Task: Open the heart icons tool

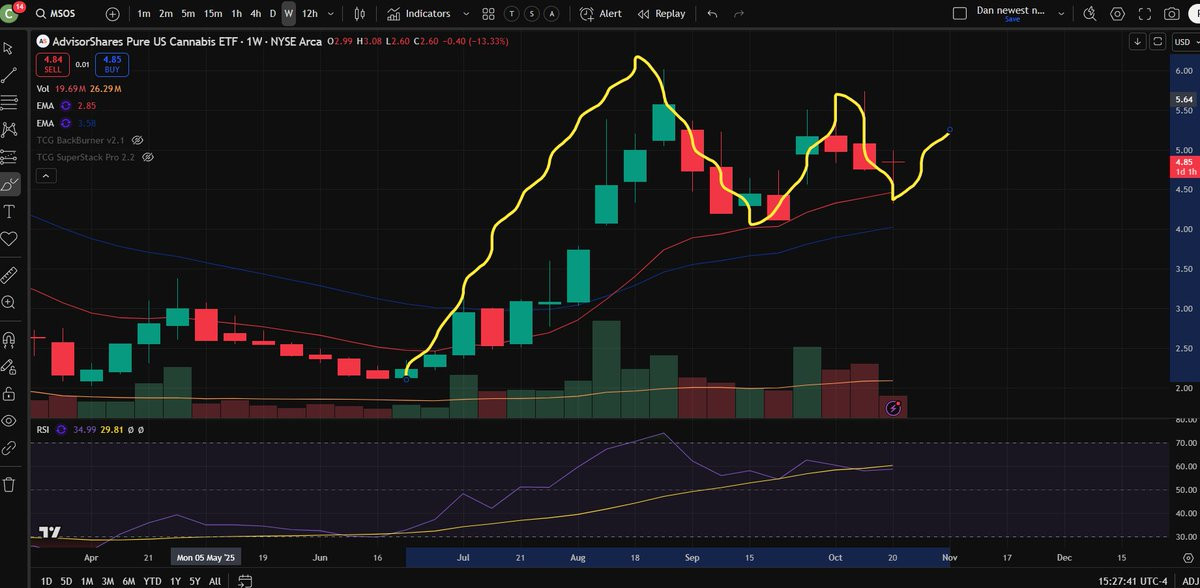Action: tap(10, 238)
